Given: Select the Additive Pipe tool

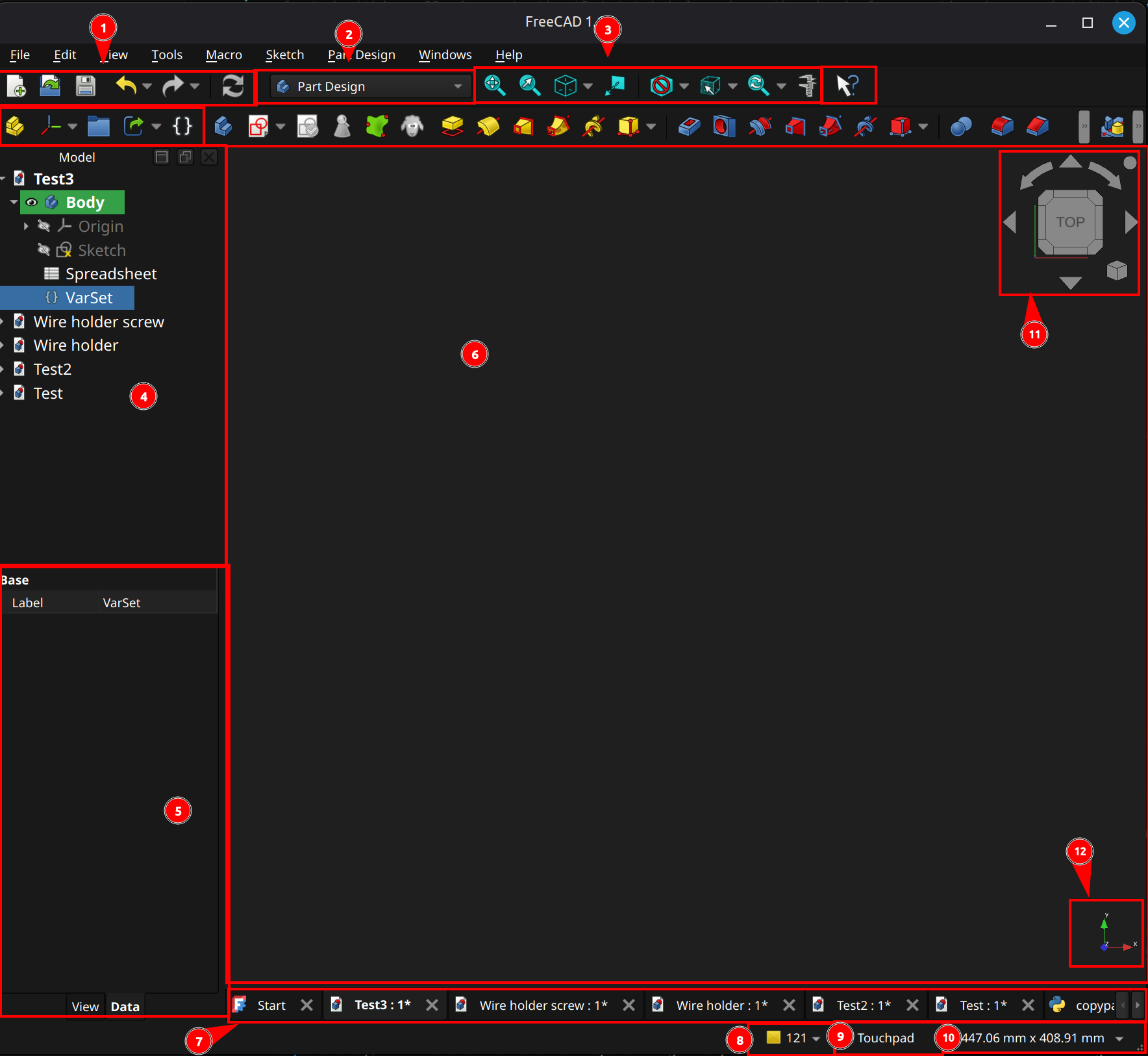Looking at the screenshot, I should [558, 126].
